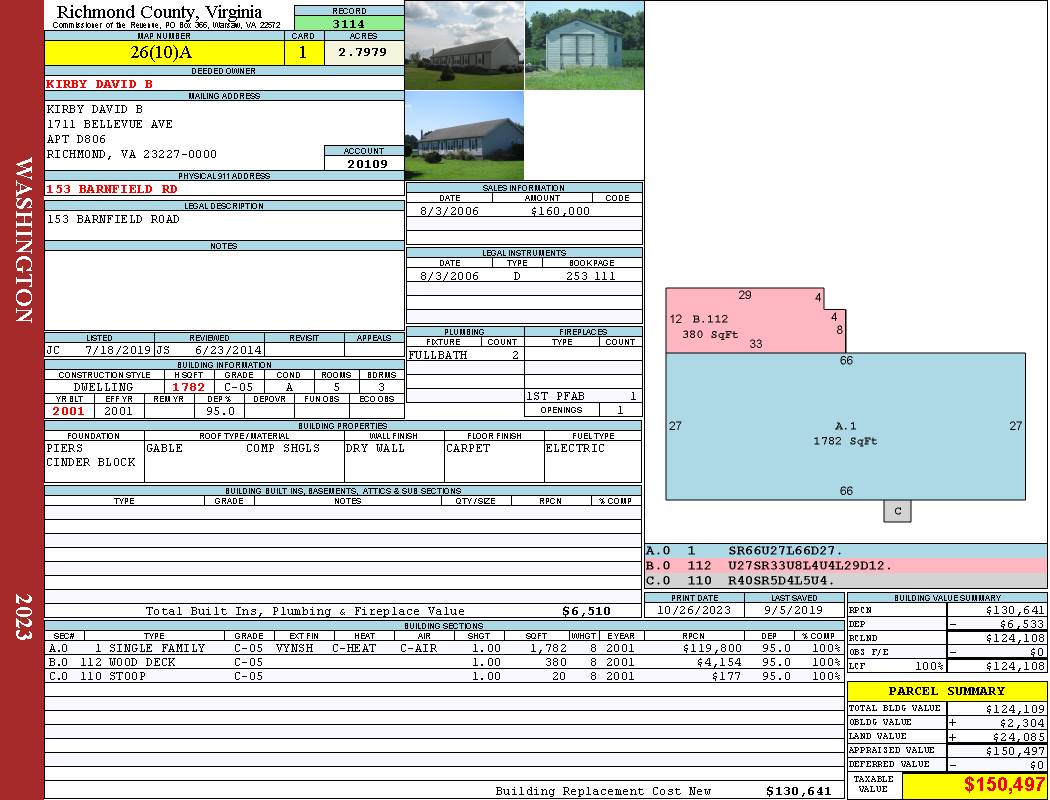The height and width of the screenshot is (800, 1050).
Task: Open the house front photo thumbnail
Action: click(464, 45)
